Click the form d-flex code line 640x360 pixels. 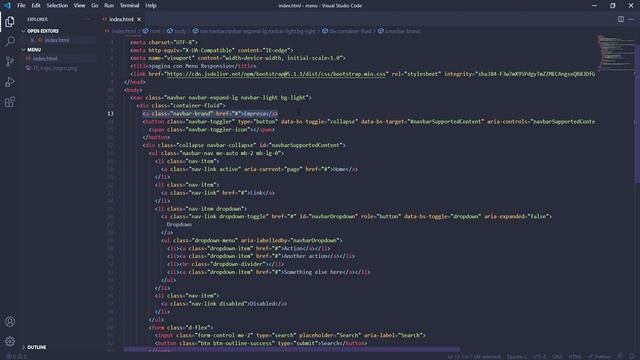[181, 327]
